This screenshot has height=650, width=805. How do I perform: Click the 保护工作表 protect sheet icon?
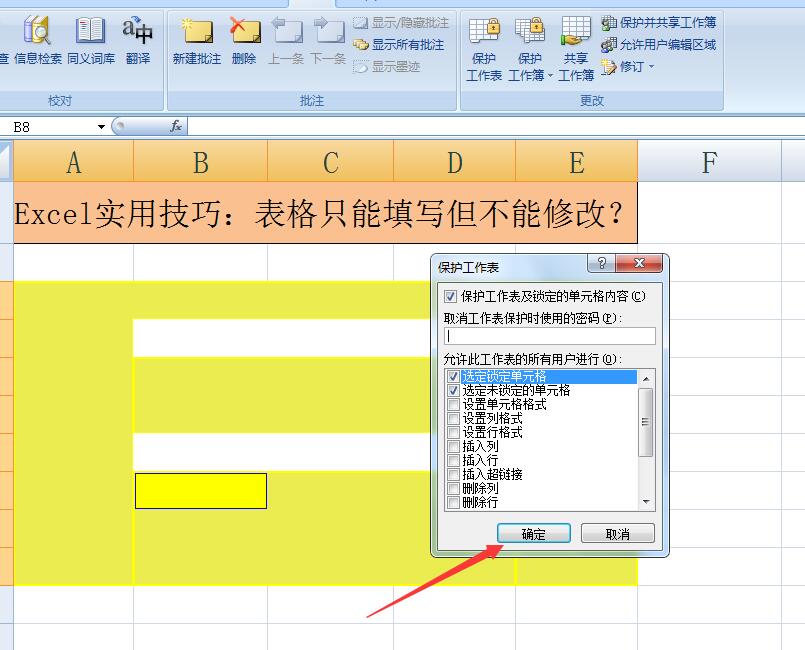[484, 49]
